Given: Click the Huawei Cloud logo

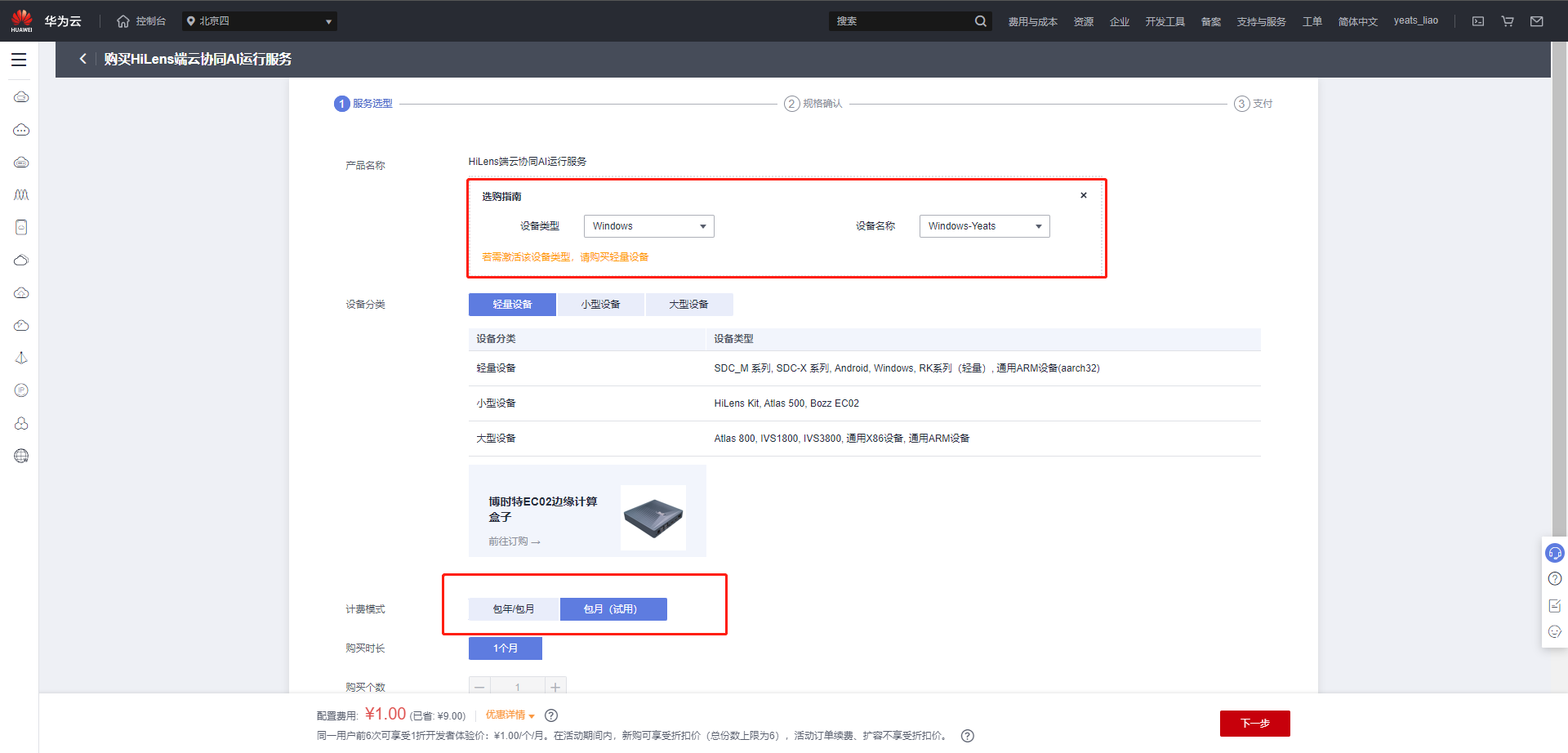Looking at the screenshot, I should click(x=46, y=20).
